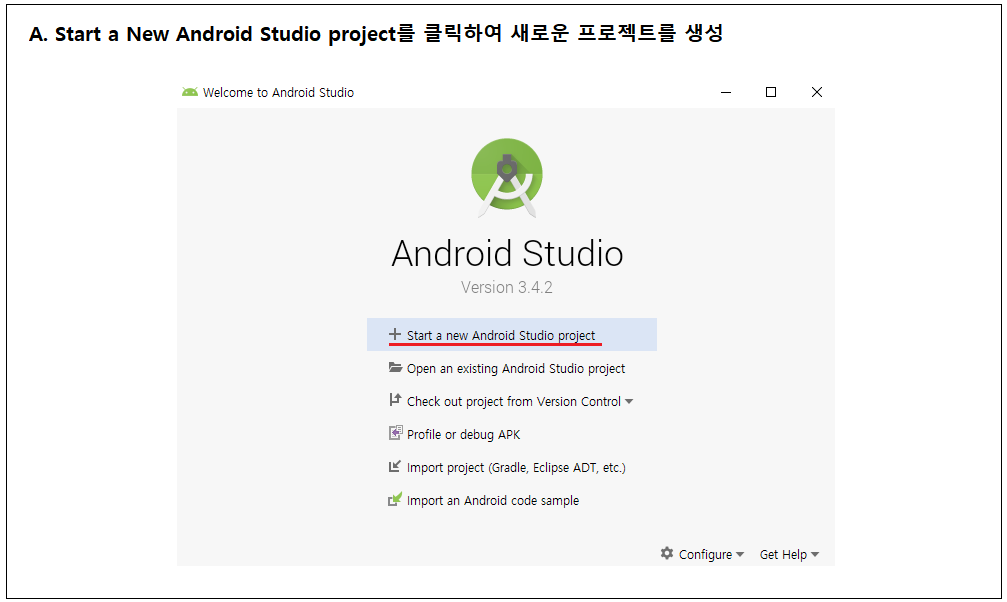Screen dimensions: 1007x602
Task: Click the Android head icon in title bar
Action: coord(189,92)
